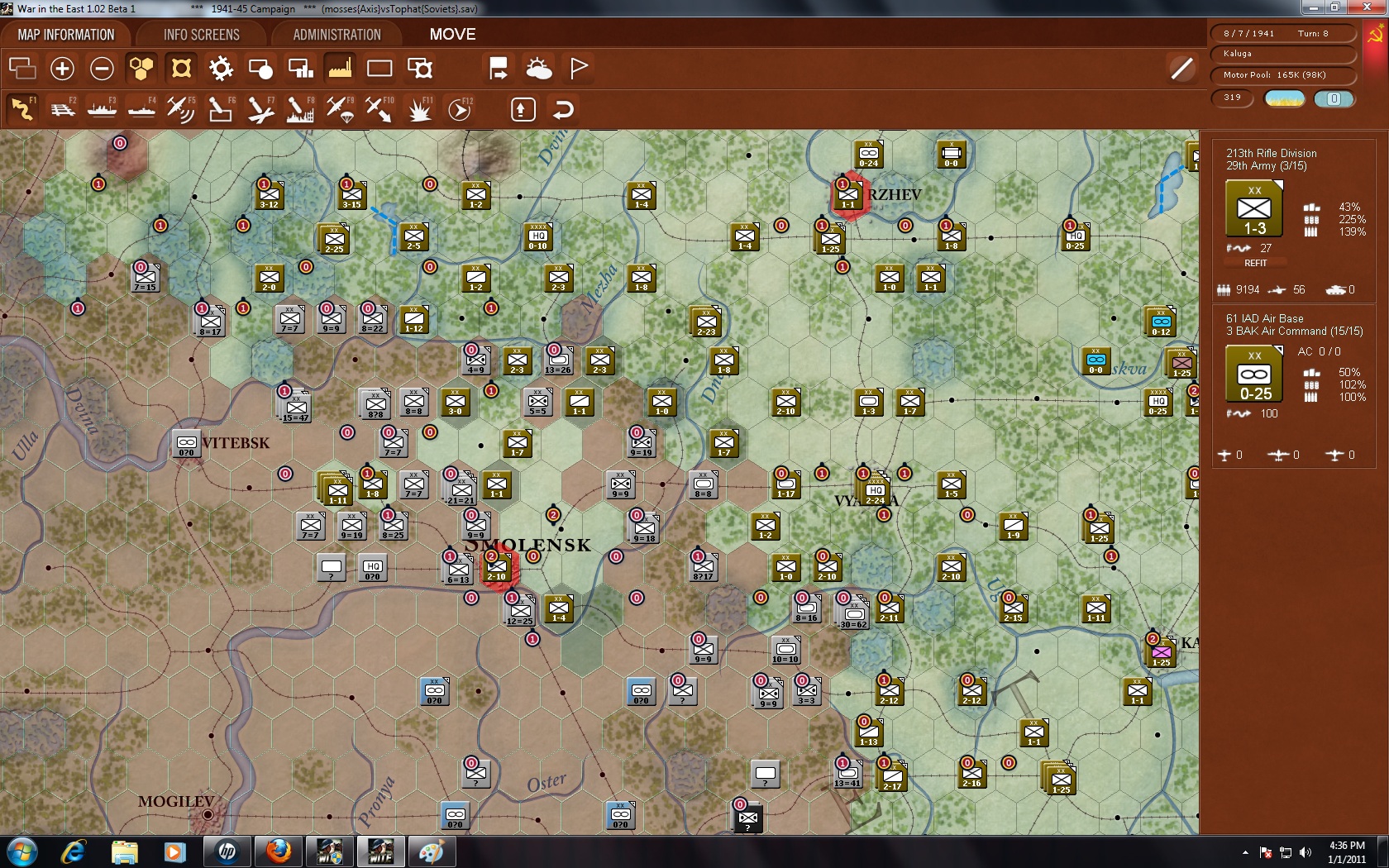Select the F8 bomb city mode
The height and width of the screenshot is (868, 1389).
pos(300,109)
